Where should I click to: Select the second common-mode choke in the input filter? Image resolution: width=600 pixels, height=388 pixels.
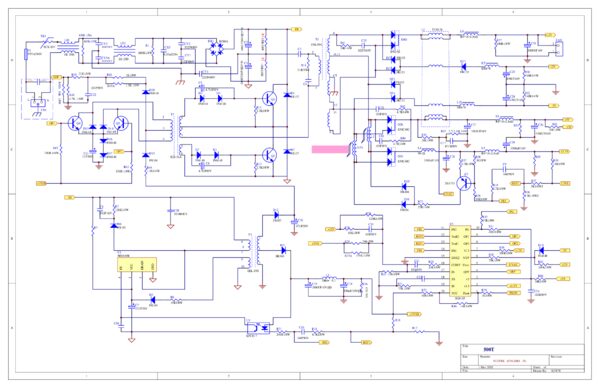[123, 50]
